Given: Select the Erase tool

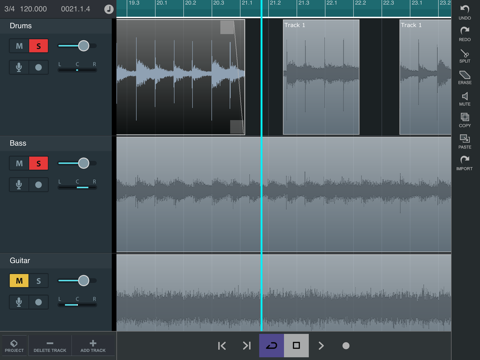Looking at the screenshot, I should [x=465, y=77].
